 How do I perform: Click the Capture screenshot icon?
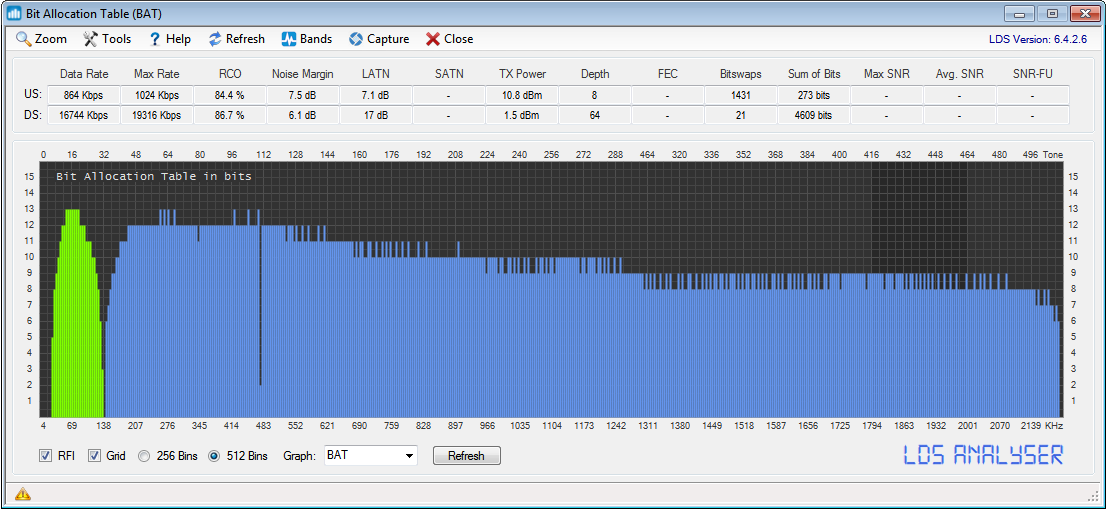355,39
